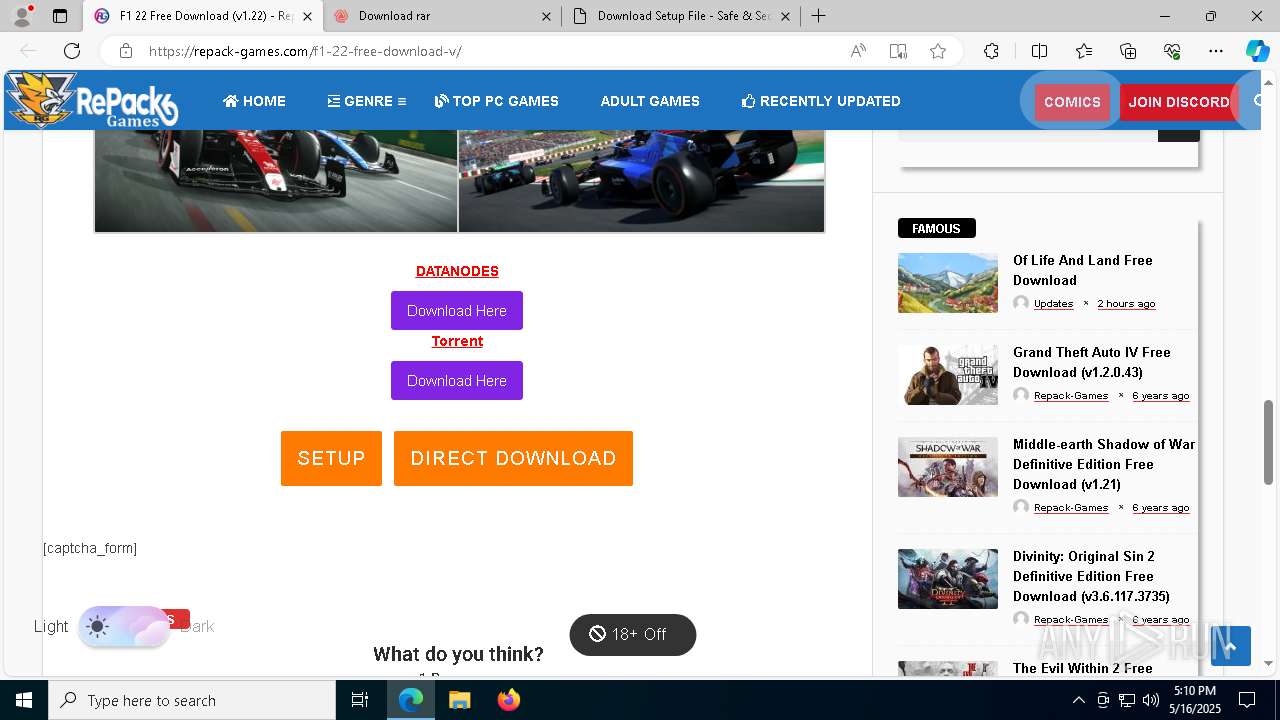
Task: Open a new tab with the plus icon
Action: 819,16
